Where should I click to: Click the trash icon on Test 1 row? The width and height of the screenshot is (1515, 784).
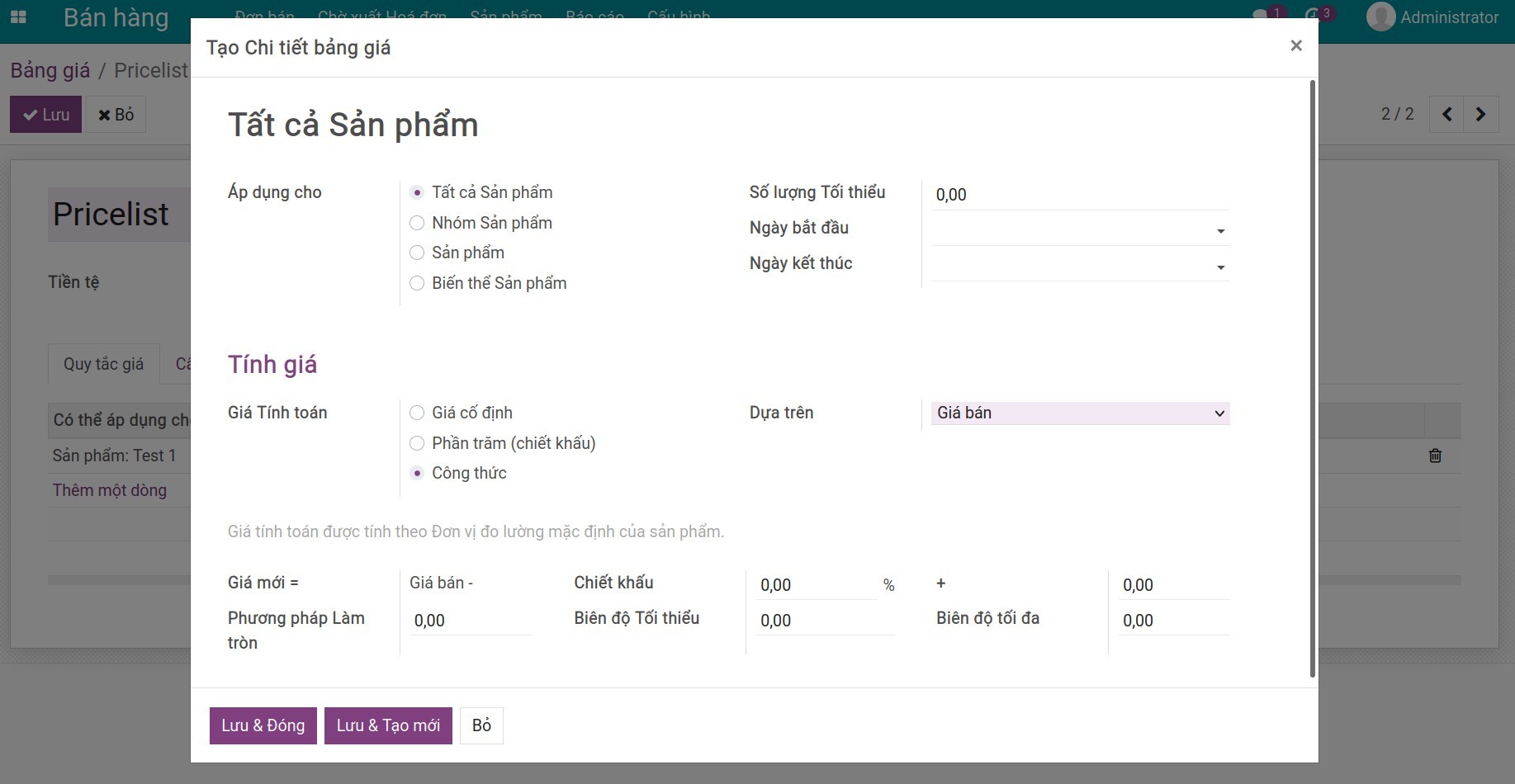(x=1435, y=456)
